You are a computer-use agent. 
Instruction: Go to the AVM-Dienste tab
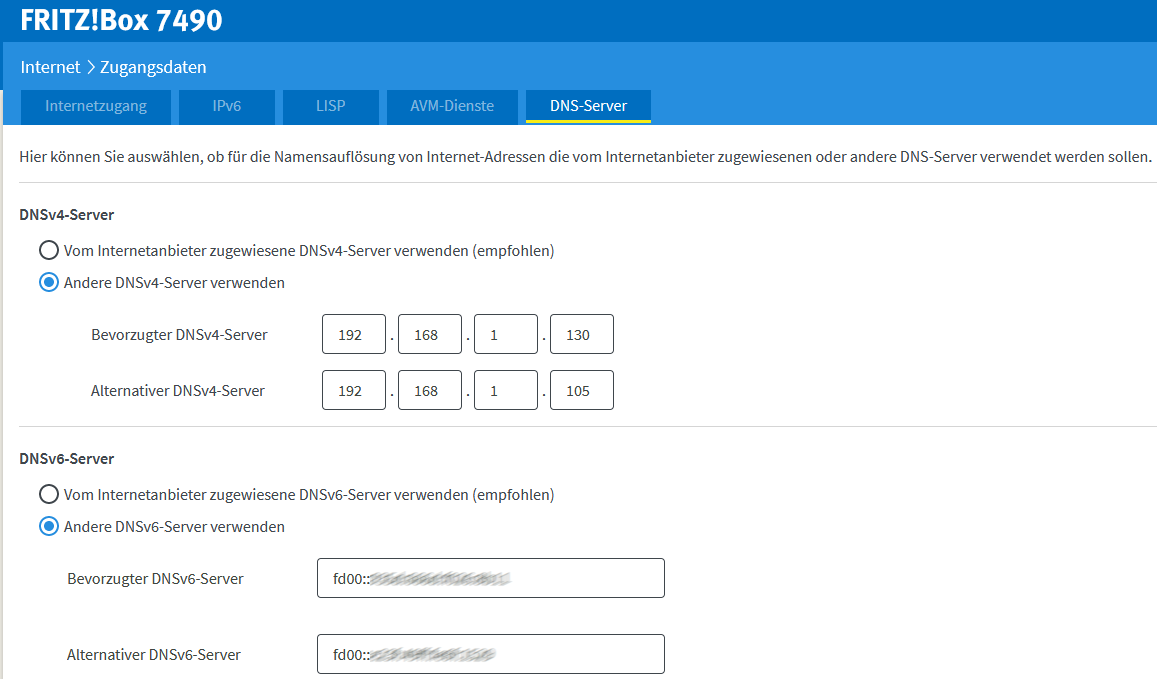(x=452, y=106)
